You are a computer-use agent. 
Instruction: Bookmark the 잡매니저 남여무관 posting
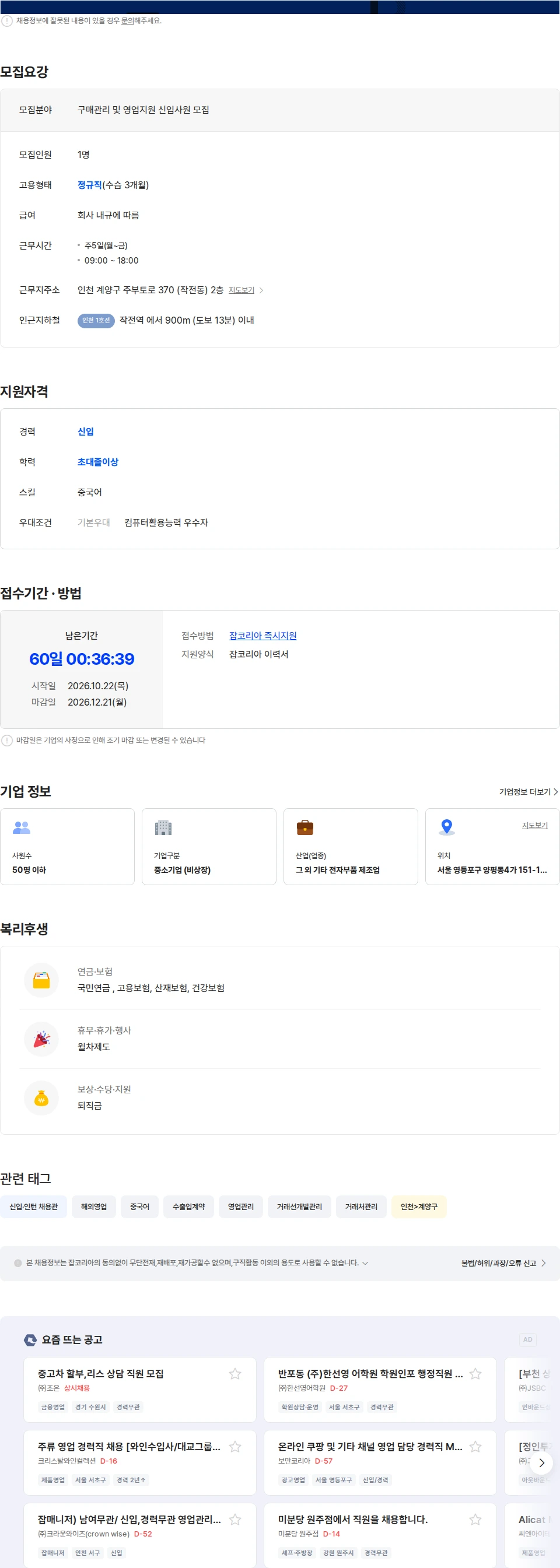[x=235, y=1521]
